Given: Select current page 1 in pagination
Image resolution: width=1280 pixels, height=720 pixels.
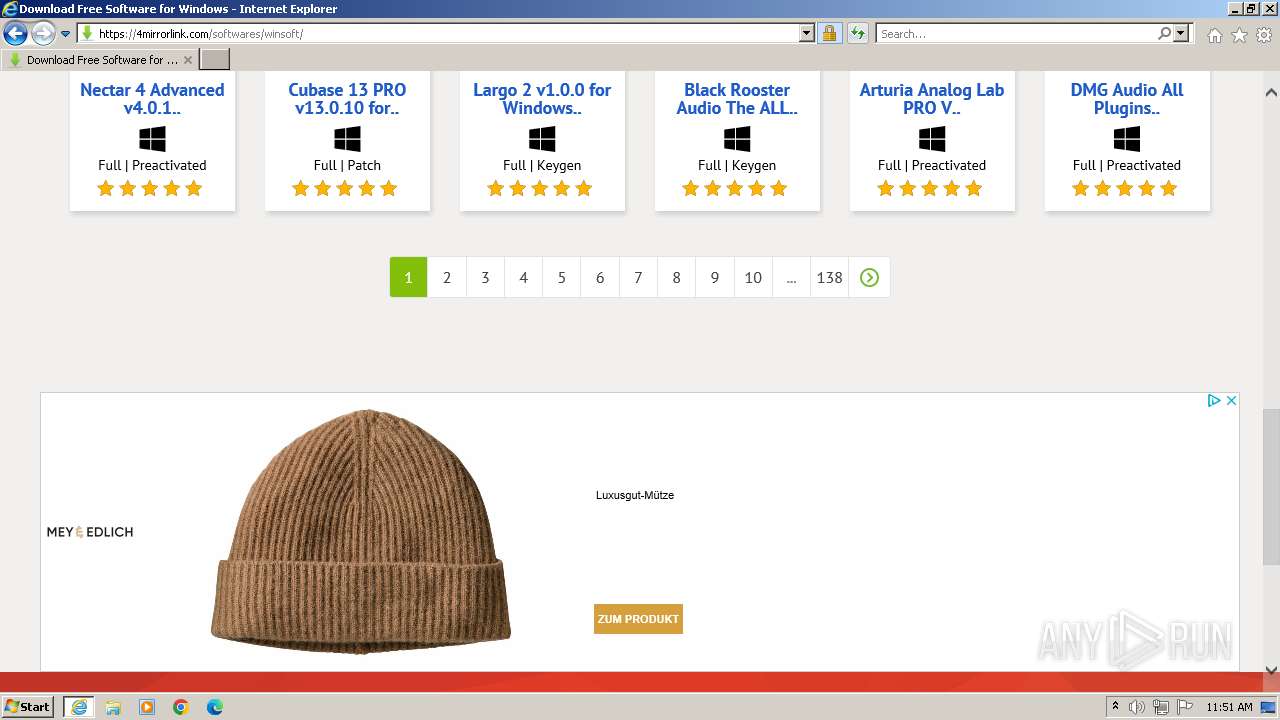Looking at the screenshot, I should click(408, 277).
